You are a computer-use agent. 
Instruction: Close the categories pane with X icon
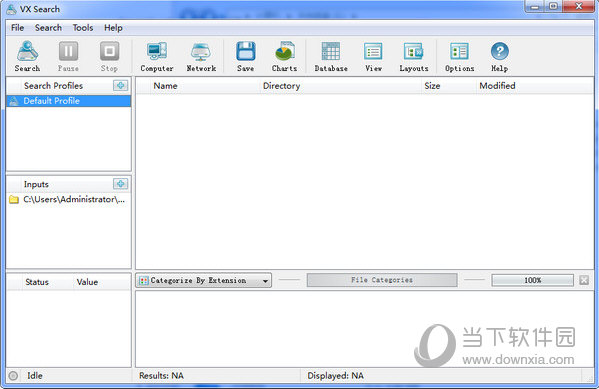(x=584, y=280)
